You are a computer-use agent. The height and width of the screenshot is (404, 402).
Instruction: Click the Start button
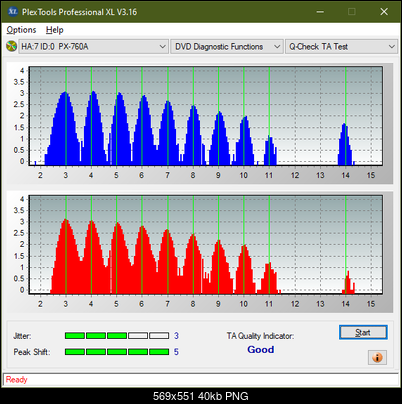[x=363, y=332]
